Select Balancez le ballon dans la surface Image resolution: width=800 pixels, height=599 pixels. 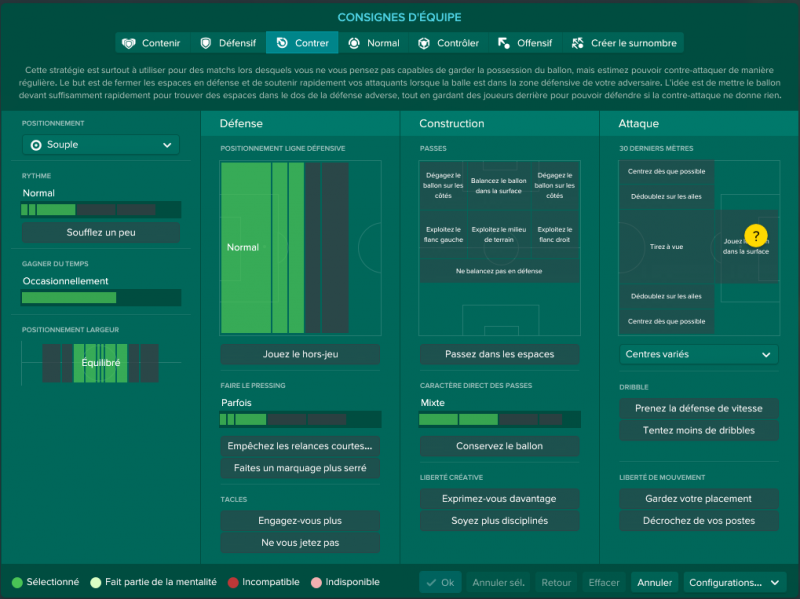click(x=498, y=186)
